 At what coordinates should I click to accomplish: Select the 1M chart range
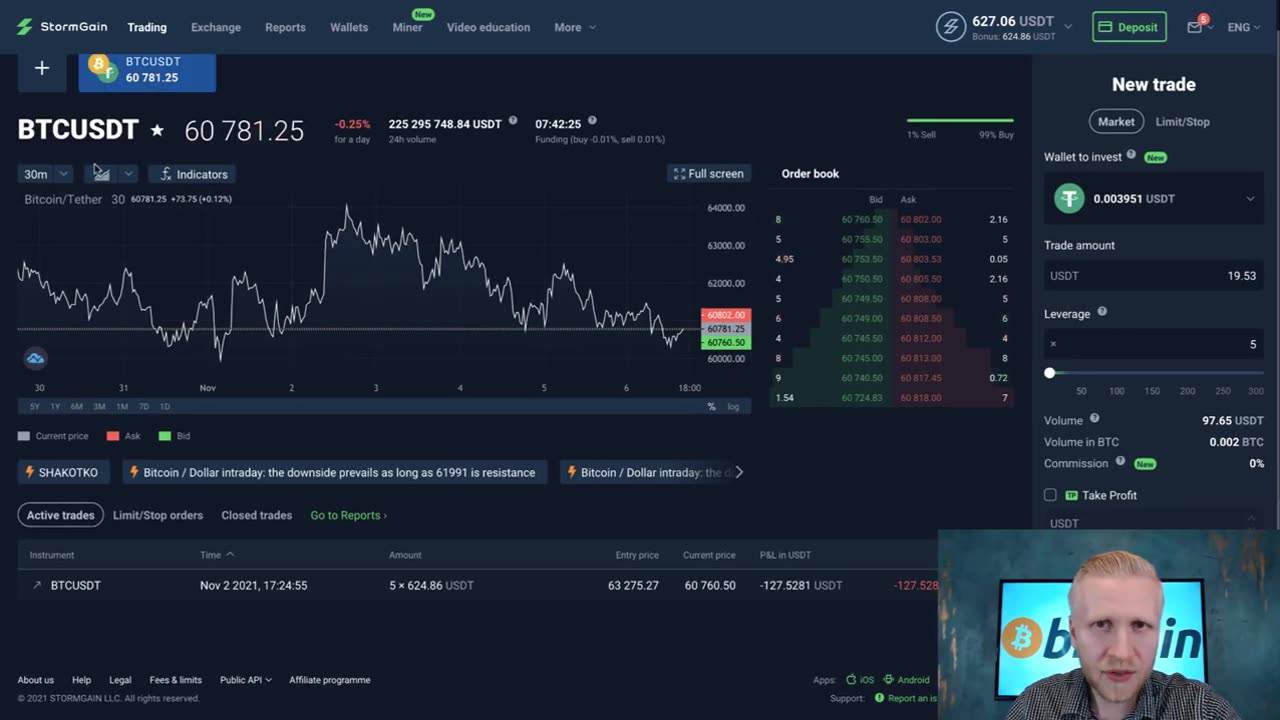tap(122, 407)
